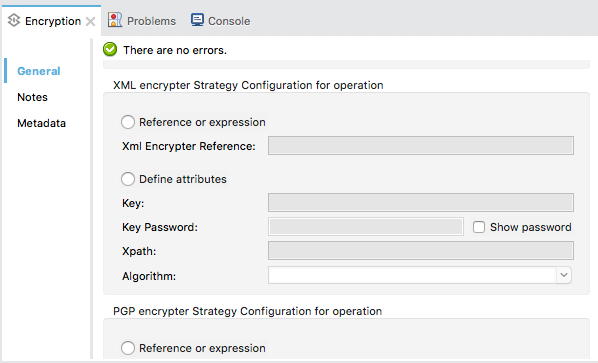
Task: Click the 'Key Password:' label
Action: (x=160, y=227)
